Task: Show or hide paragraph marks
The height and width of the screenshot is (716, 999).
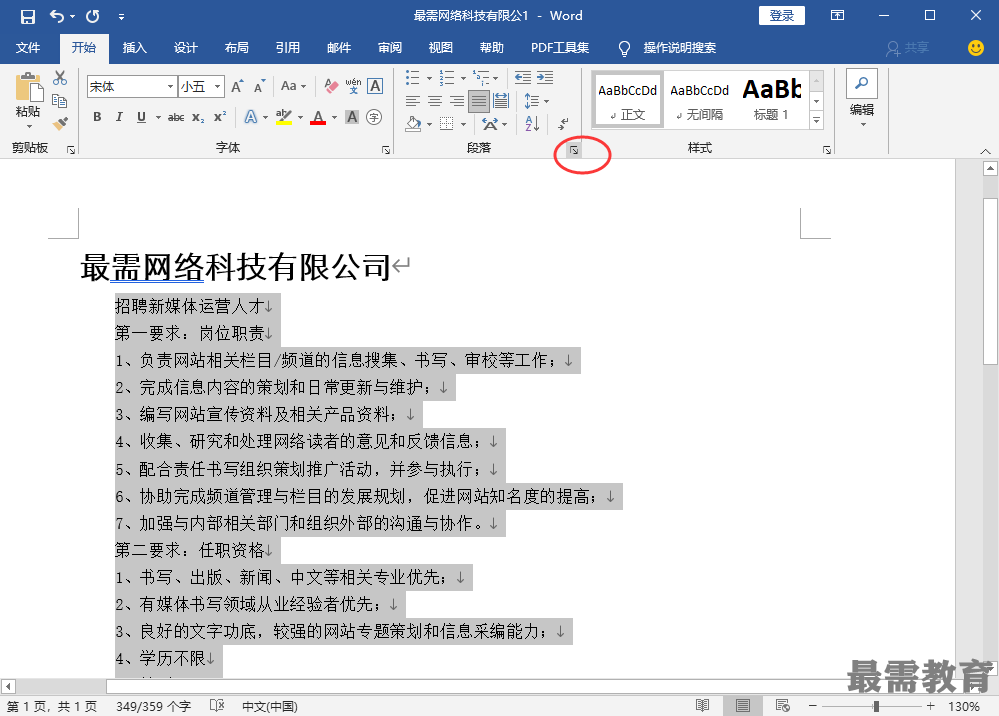Action: coord(564,124)
